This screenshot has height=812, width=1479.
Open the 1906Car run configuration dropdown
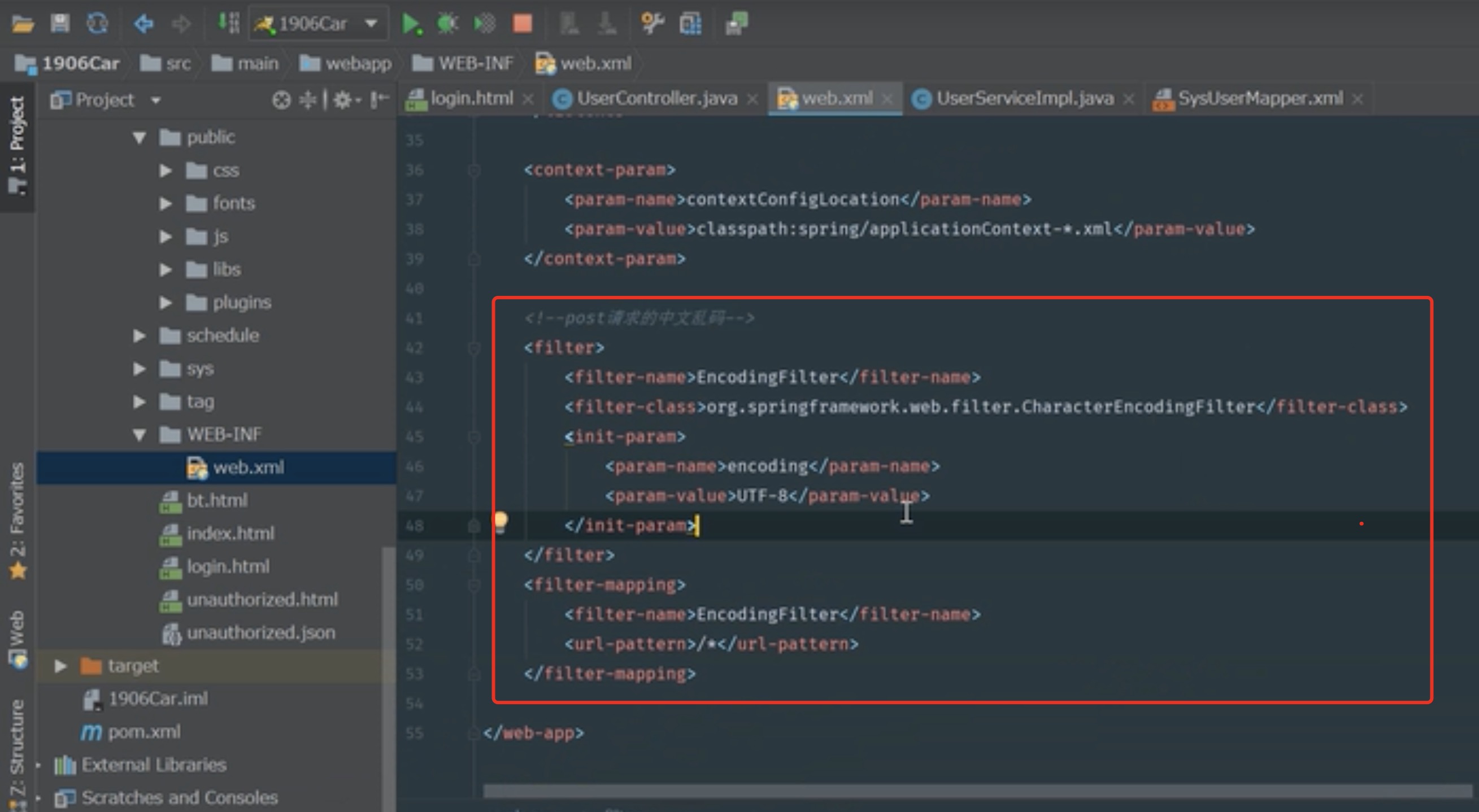pyautogui.click(x=318, y=24)
